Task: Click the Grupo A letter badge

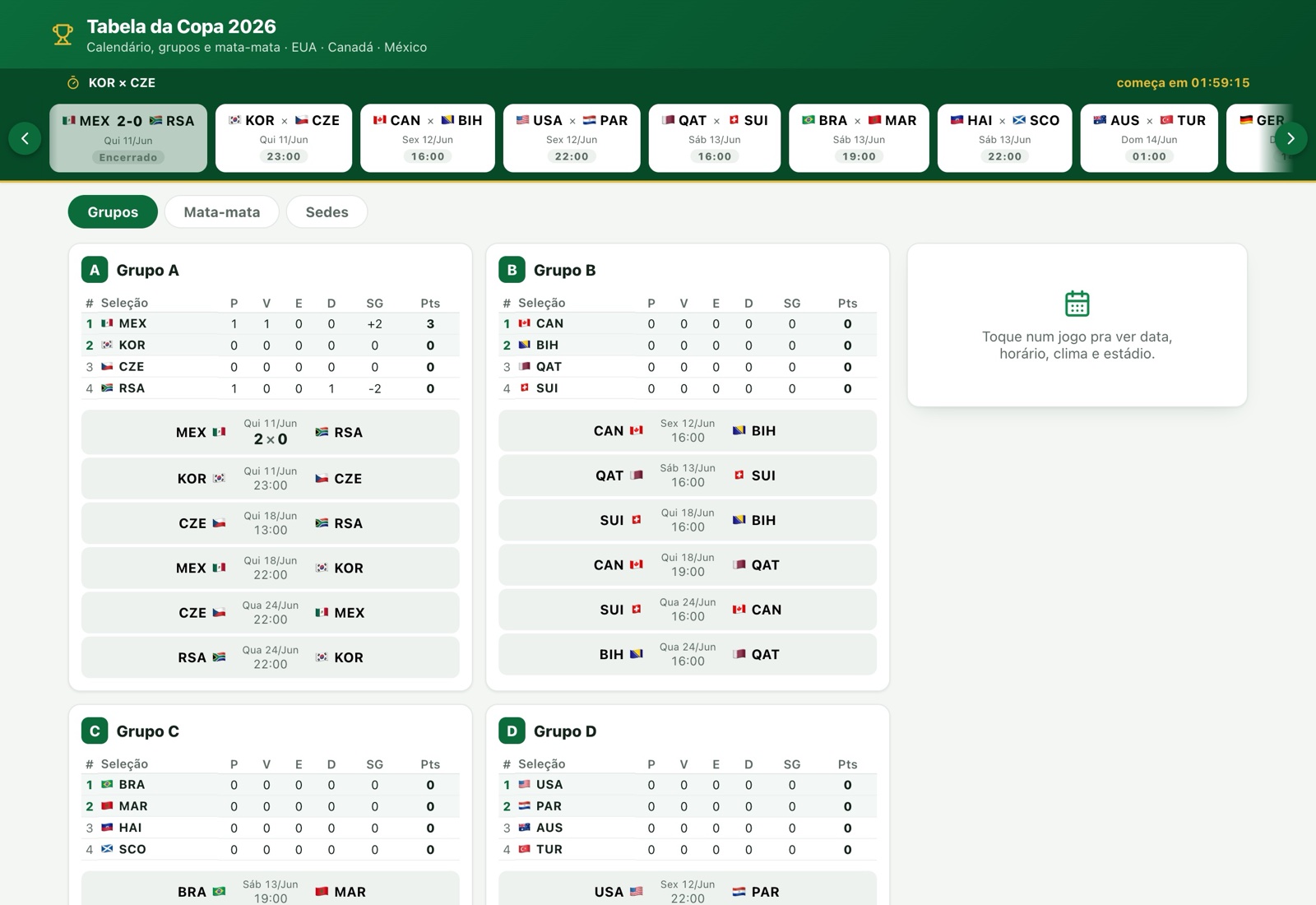Action: point(95,270)
